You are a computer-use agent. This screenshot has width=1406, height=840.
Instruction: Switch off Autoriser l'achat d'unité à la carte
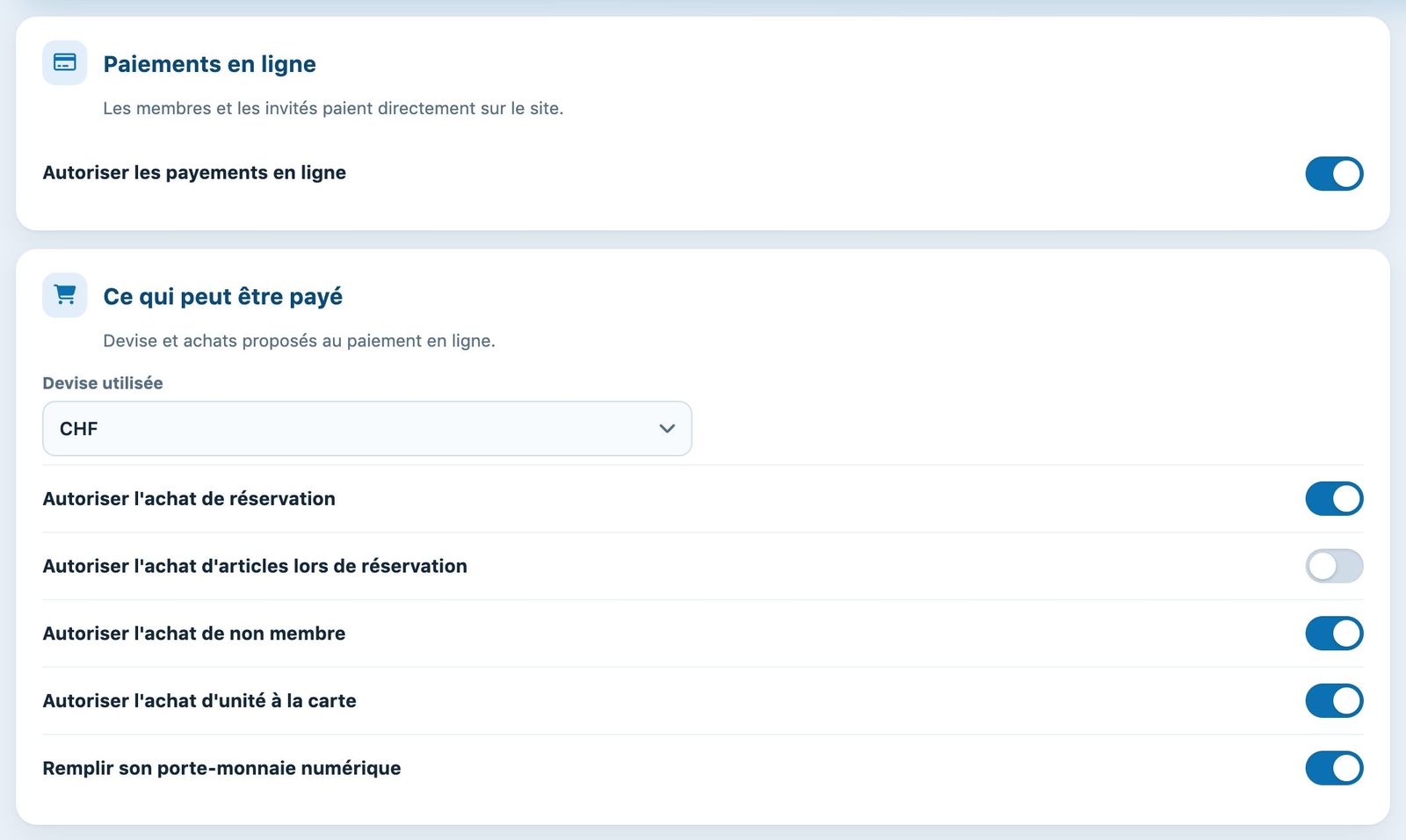[x=1334, y=701]
